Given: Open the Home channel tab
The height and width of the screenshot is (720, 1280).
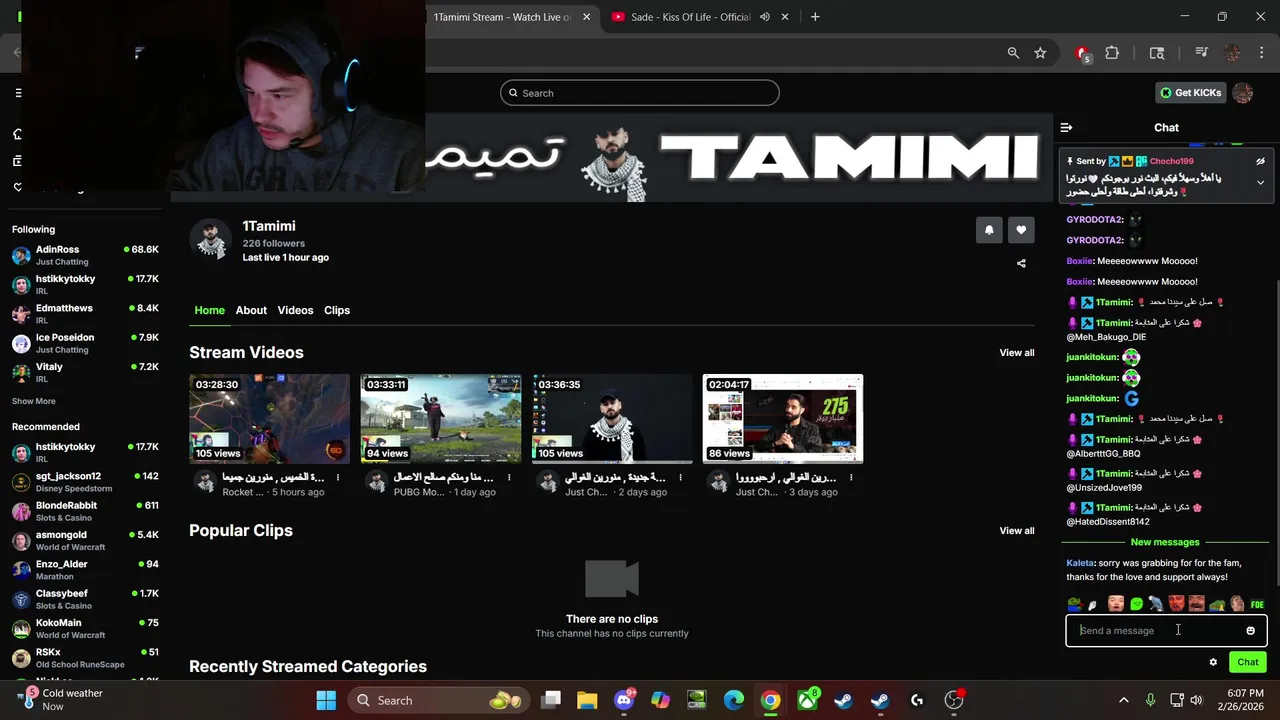Looking at the screenshot, I should pyautogui.click(x=209, y=310).
